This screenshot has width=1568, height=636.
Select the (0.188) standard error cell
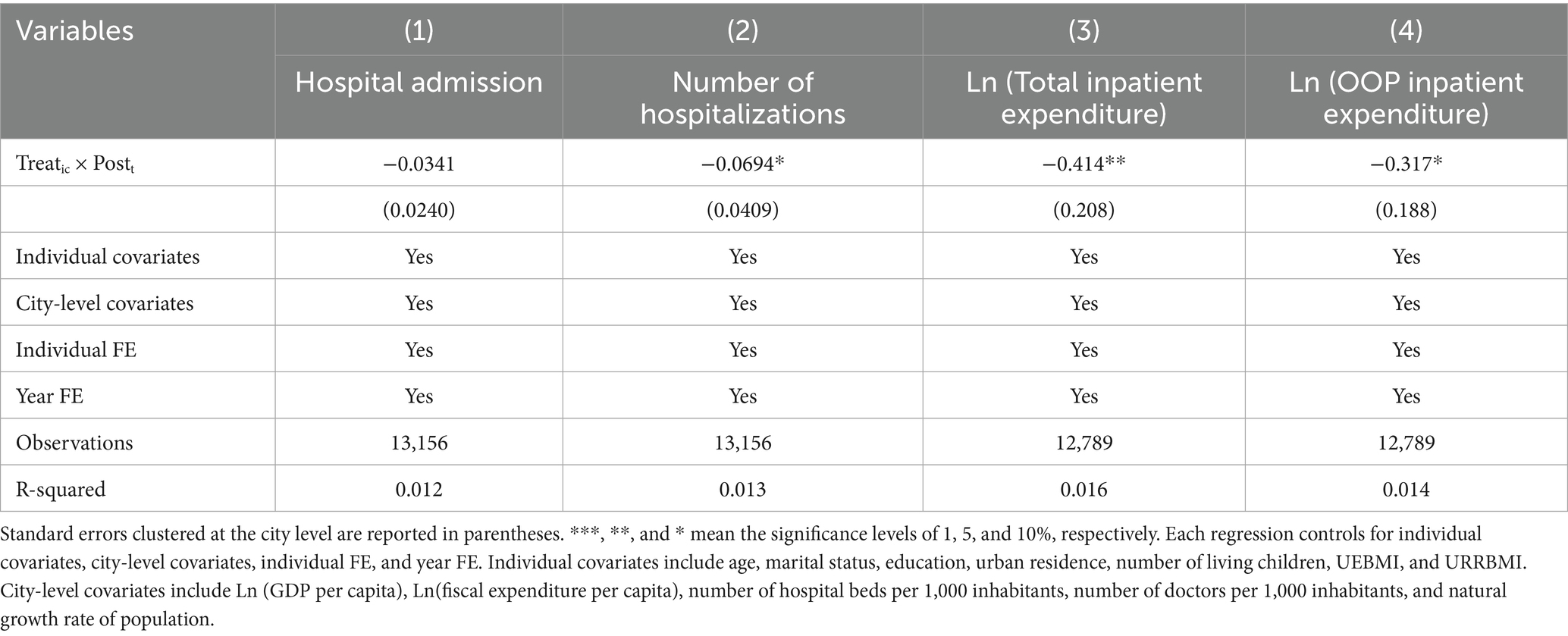[x=1406, y=210]
